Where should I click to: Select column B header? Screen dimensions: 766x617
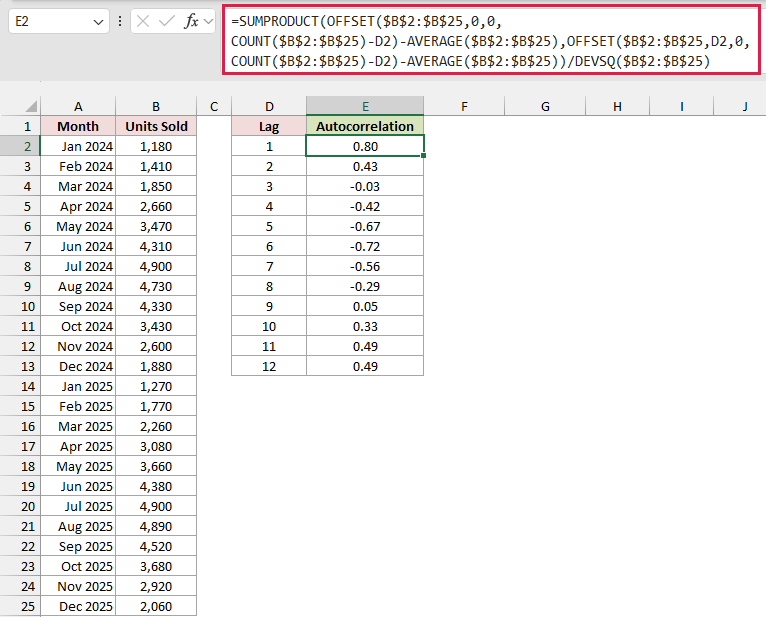point(156,106)
